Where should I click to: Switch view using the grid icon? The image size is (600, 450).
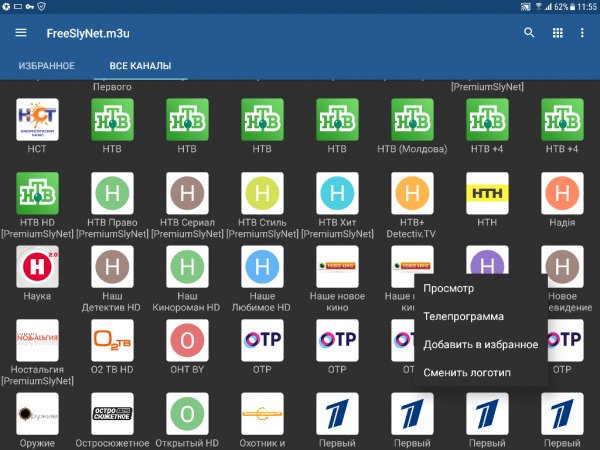click(558, 33)
